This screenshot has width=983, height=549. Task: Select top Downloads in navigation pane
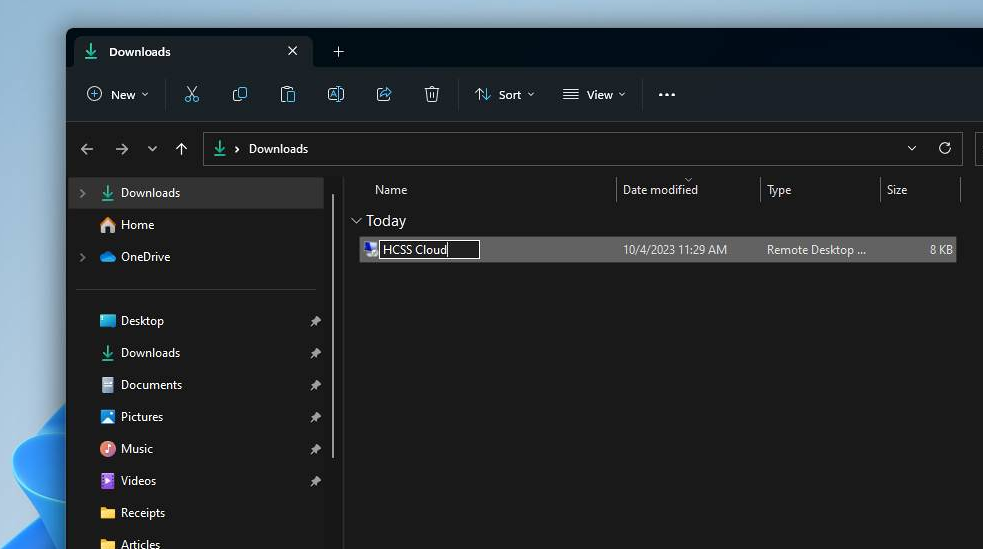[x=196, y=193]
